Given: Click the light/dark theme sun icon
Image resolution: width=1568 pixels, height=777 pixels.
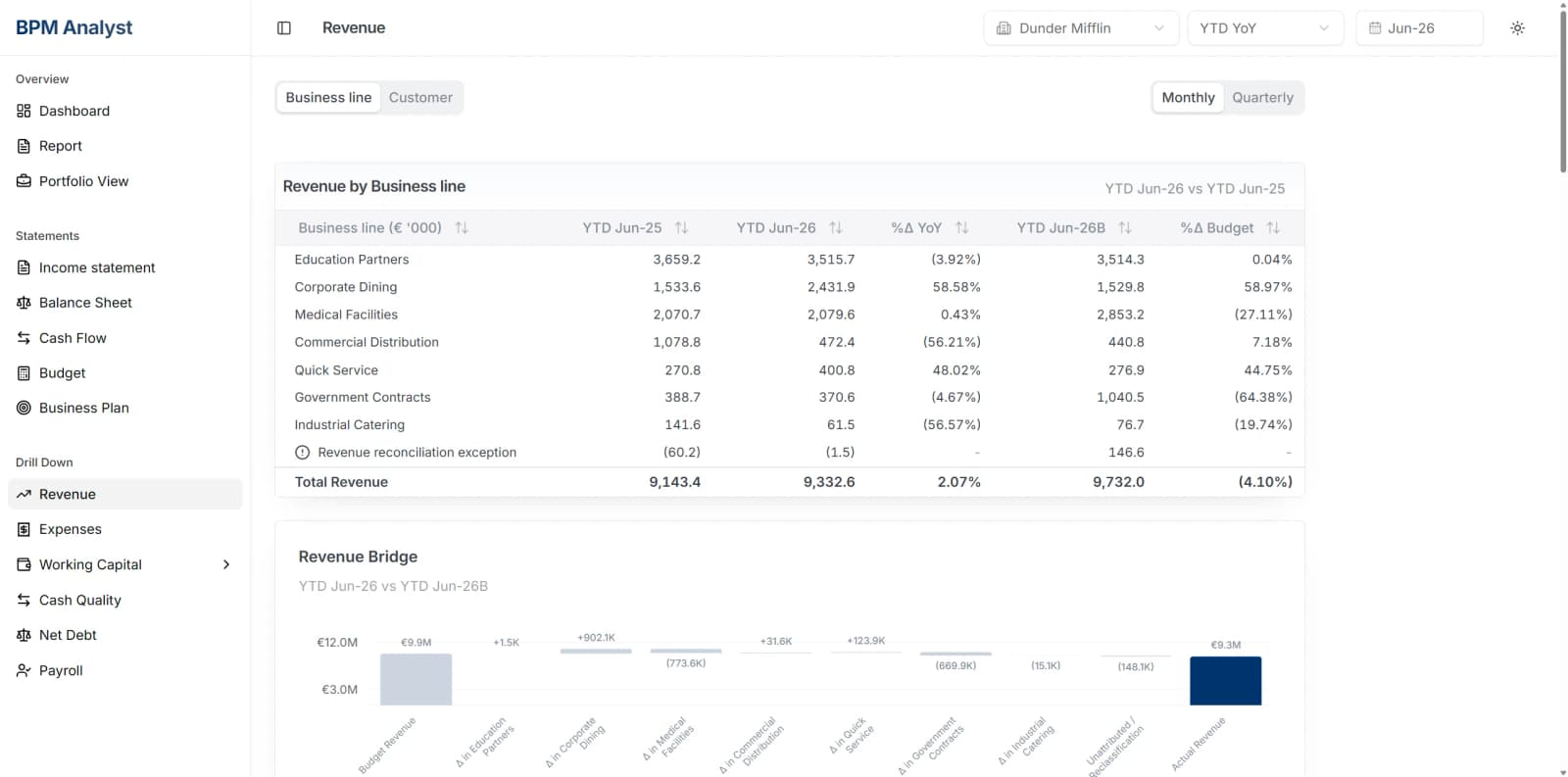Looking at the screenshot, I should (1517, 28).
